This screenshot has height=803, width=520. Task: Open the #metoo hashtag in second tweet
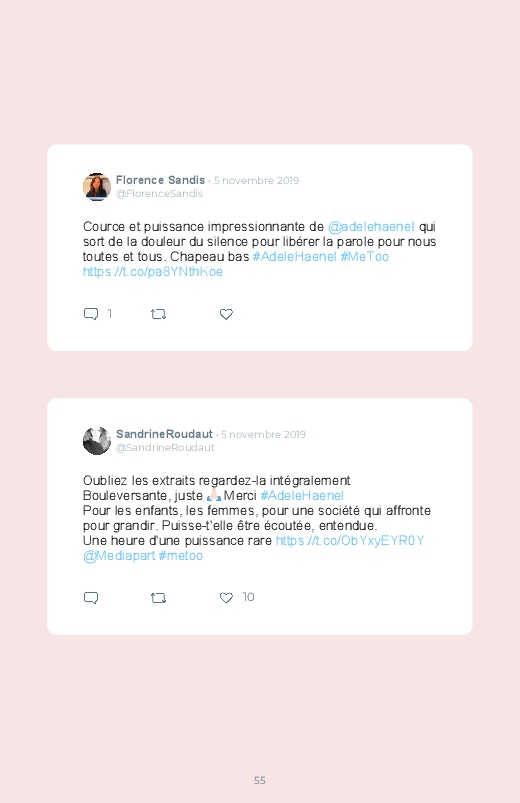click(181, 556)
